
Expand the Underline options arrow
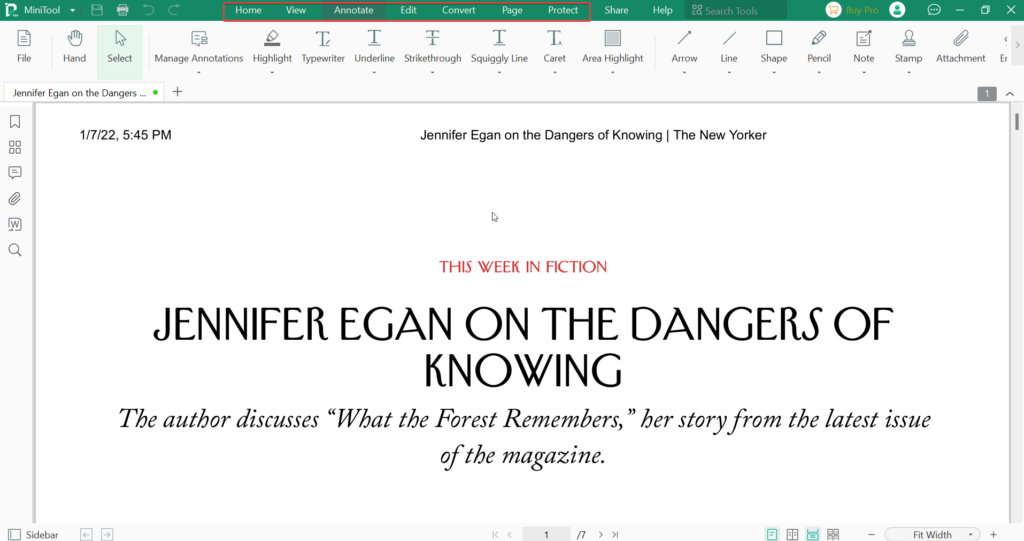374,72
